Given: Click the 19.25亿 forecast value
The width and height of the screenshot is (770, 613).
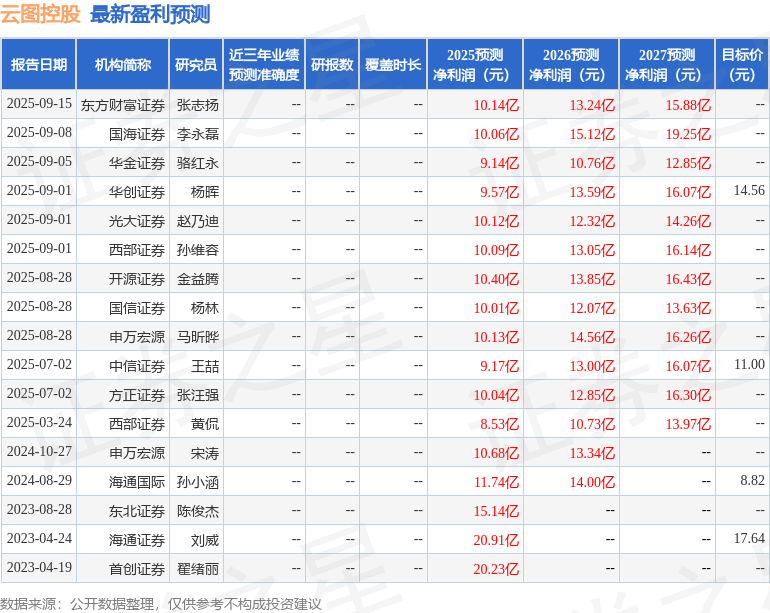Looking at the screenshot, I should point(688,134).
